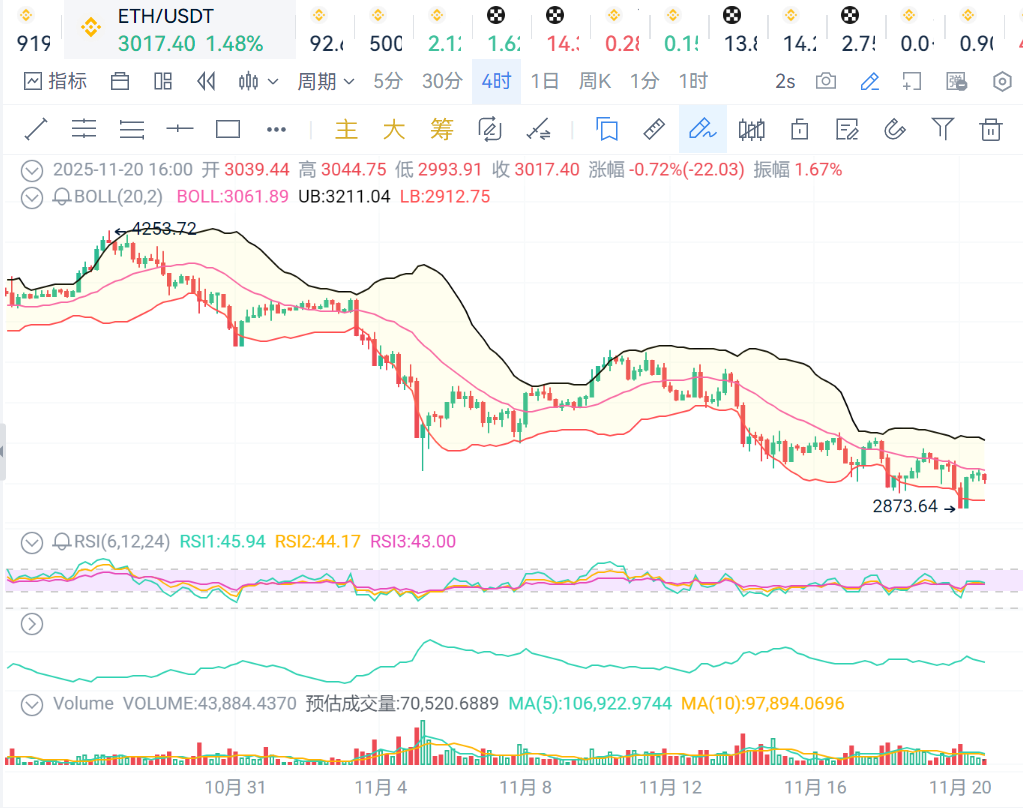This screenshot has width=1023, height=808.
Task: Click the filter funnel icon
Action: 942,128
